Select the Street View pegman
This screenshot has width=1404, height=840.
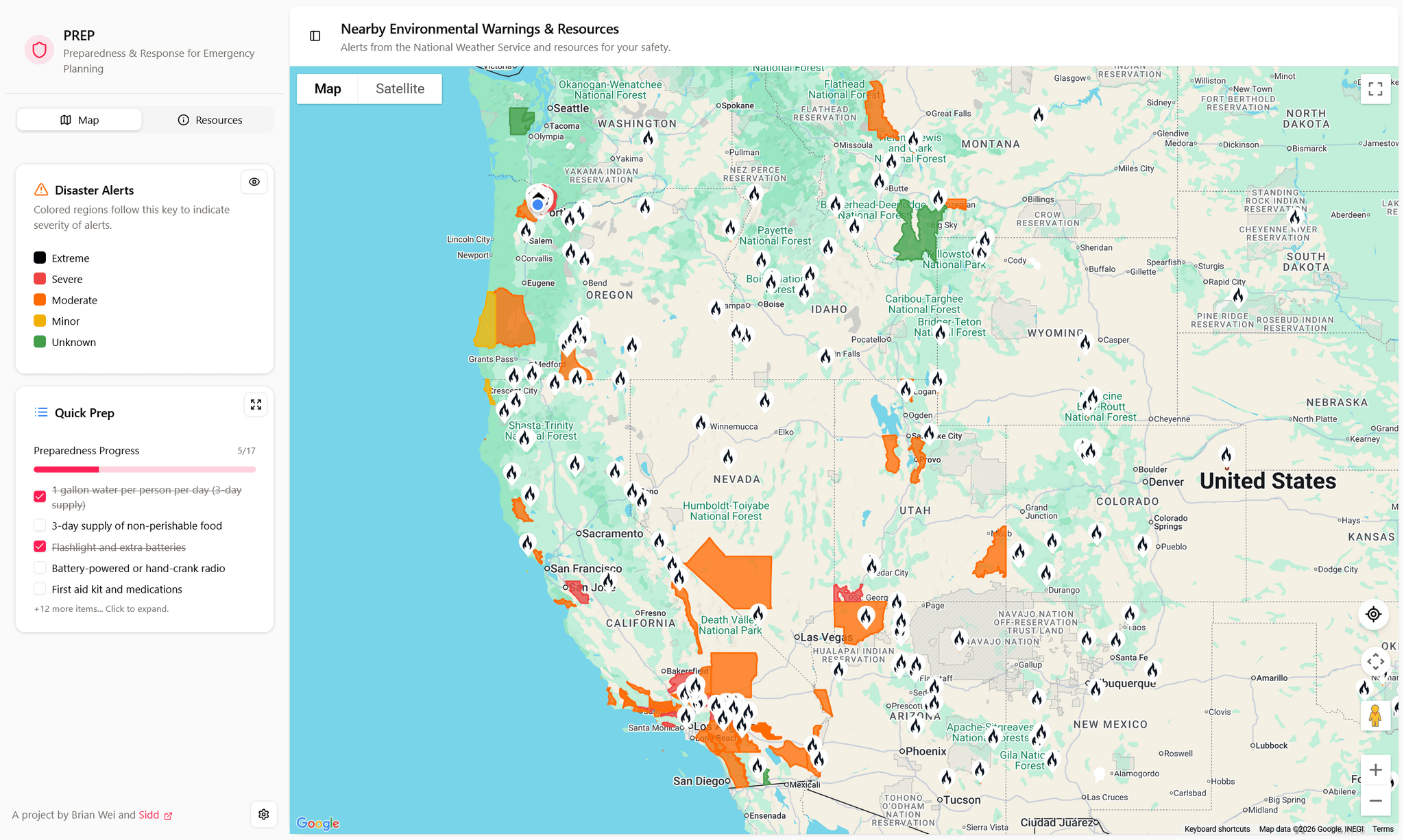click(x=1375, y=716)
